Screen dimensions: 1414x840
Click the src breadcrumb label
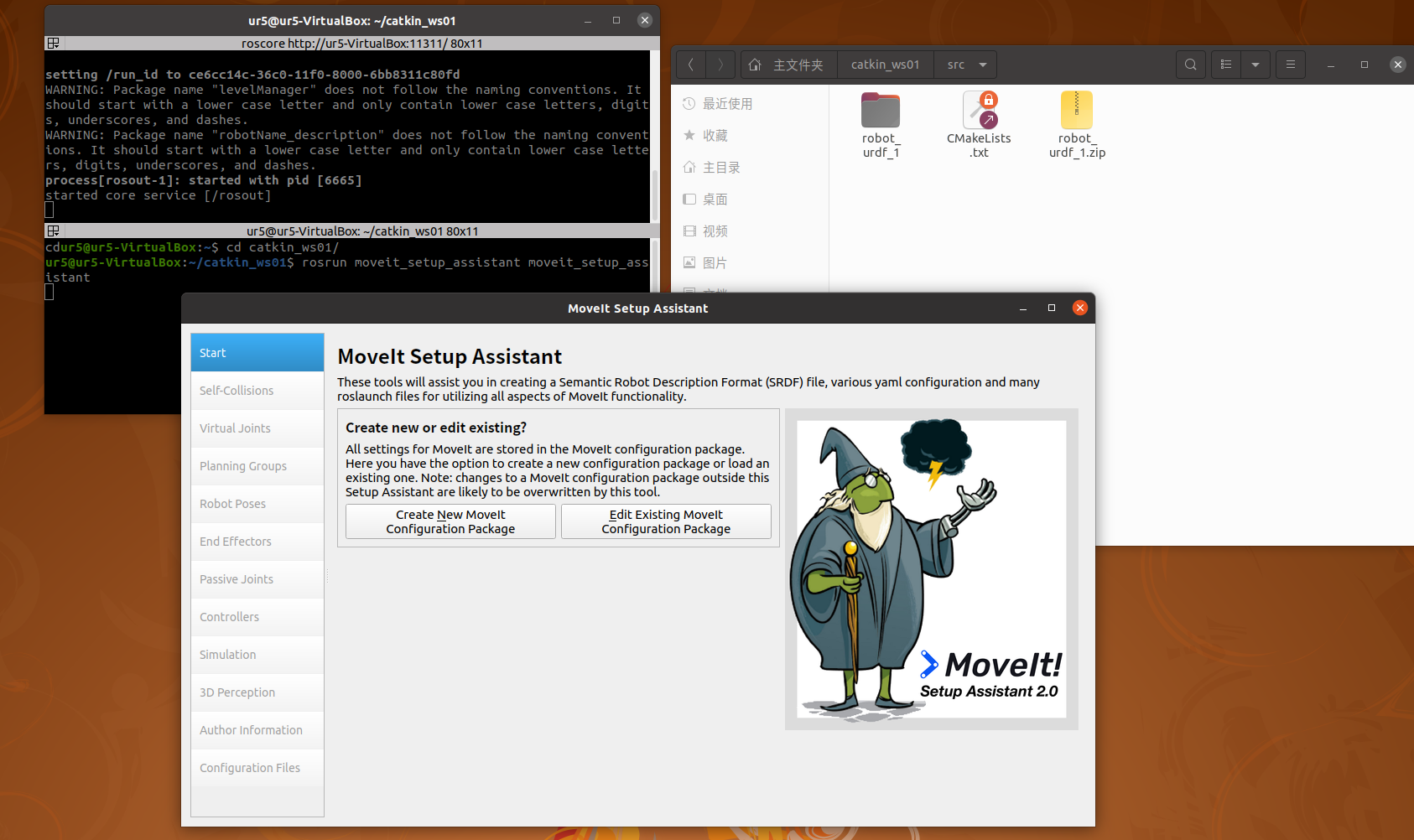click(956, 65)
